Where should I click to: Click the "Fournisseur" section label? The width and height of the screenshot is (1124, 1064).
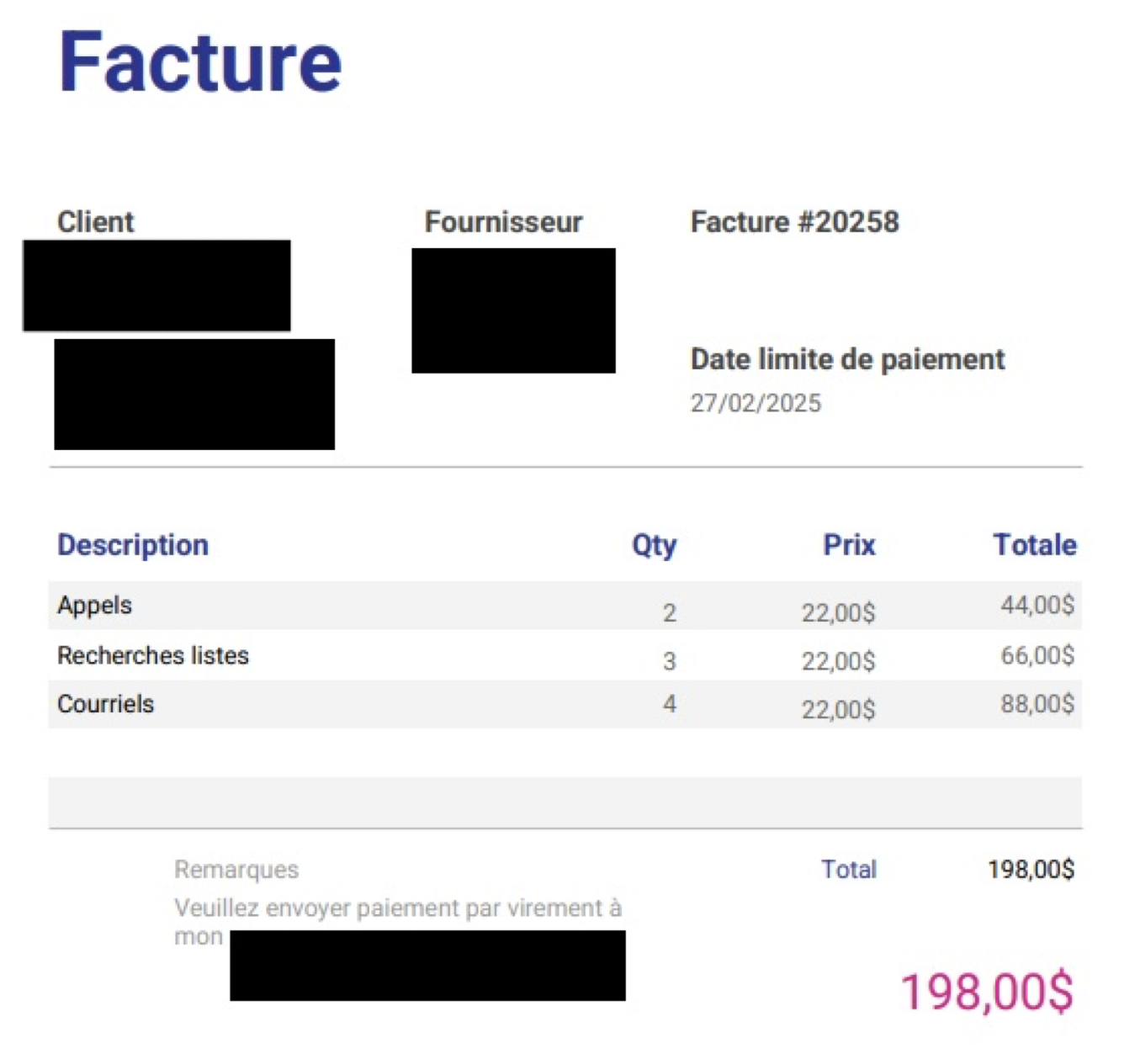point(503,222)
